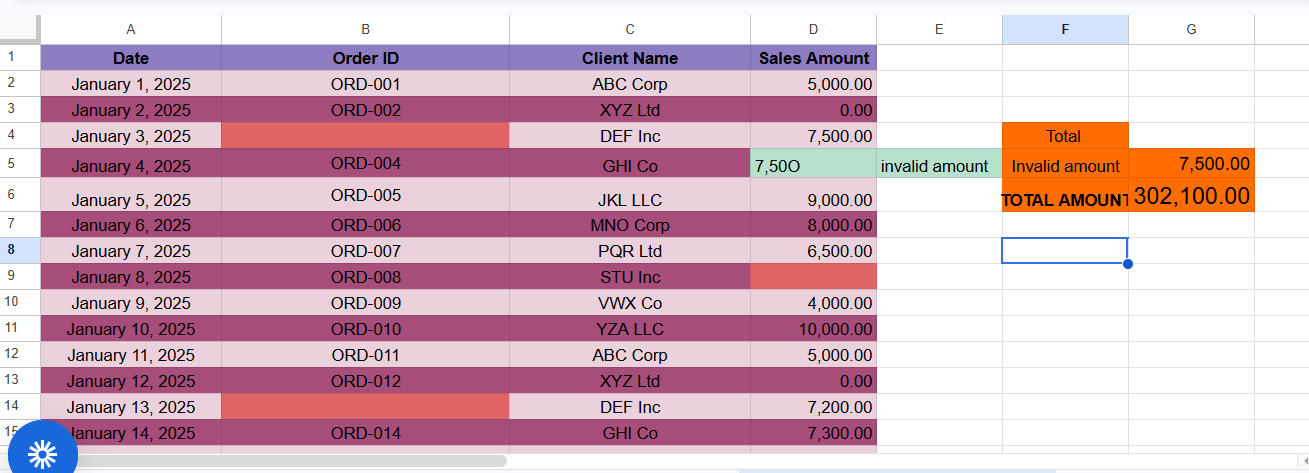Image resolution: width=1309 pixels, height=473 pixels.
Task: Select the empty red cell in row 9
Action: [813, 277]
